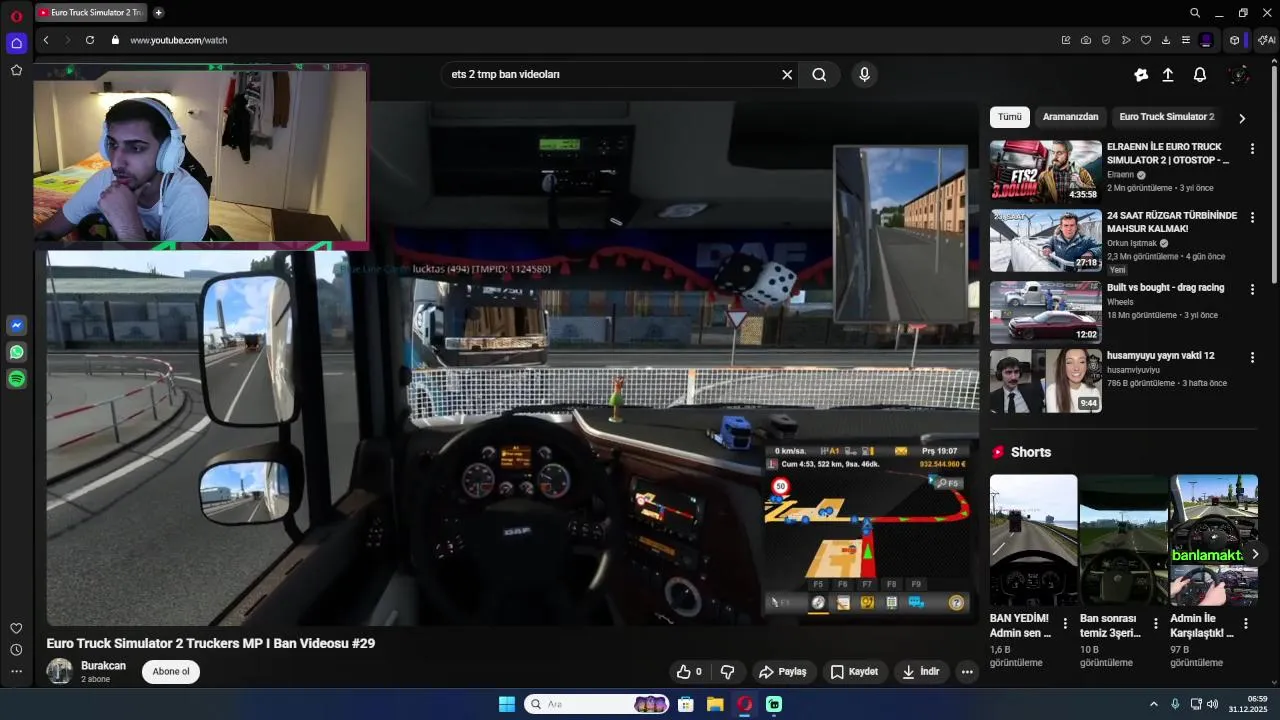Open the 24 Saat Rüzgar Türbini thumbnail
Image resolution: width=1280 pixels, height=720 pixels.
coord(1046,240)
